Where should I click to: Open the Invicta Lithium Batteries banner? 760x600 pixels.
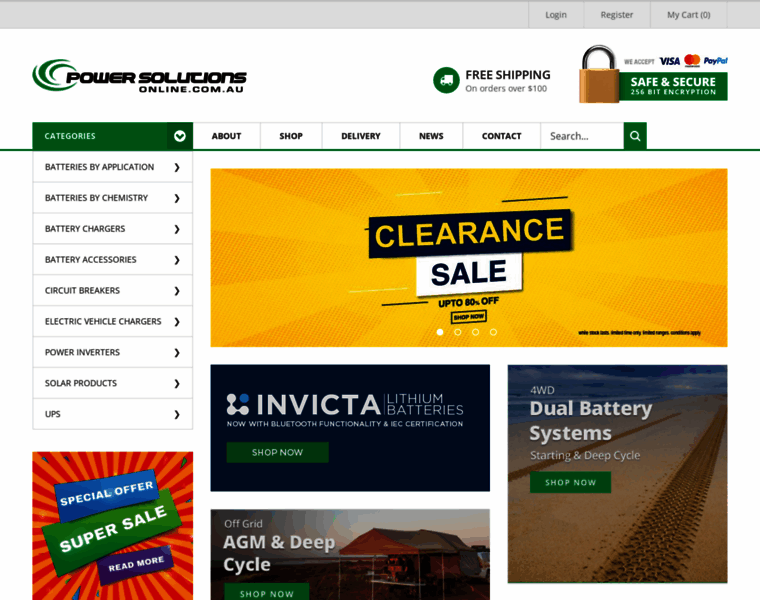point(350,428)
